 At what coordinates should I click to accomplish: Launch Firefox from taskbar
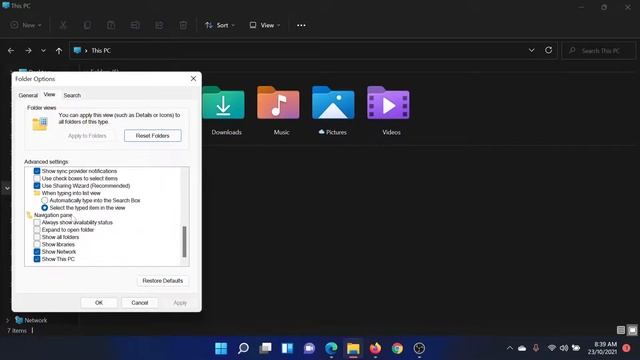[x=375, y=348]
